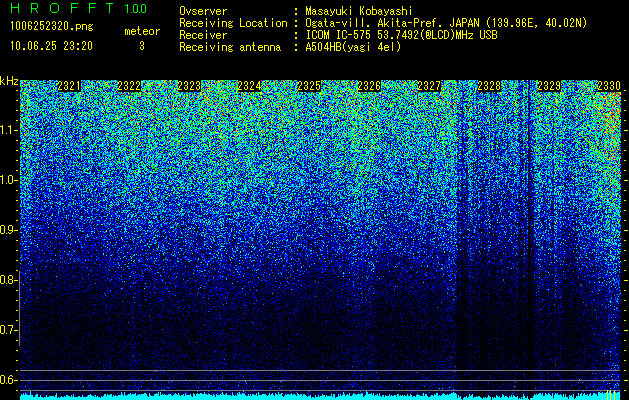Image resolution: width=629 pixels, height=400 pixels.
Task: Click the 0.9 kHz axis label
Action: pos(7,230)
